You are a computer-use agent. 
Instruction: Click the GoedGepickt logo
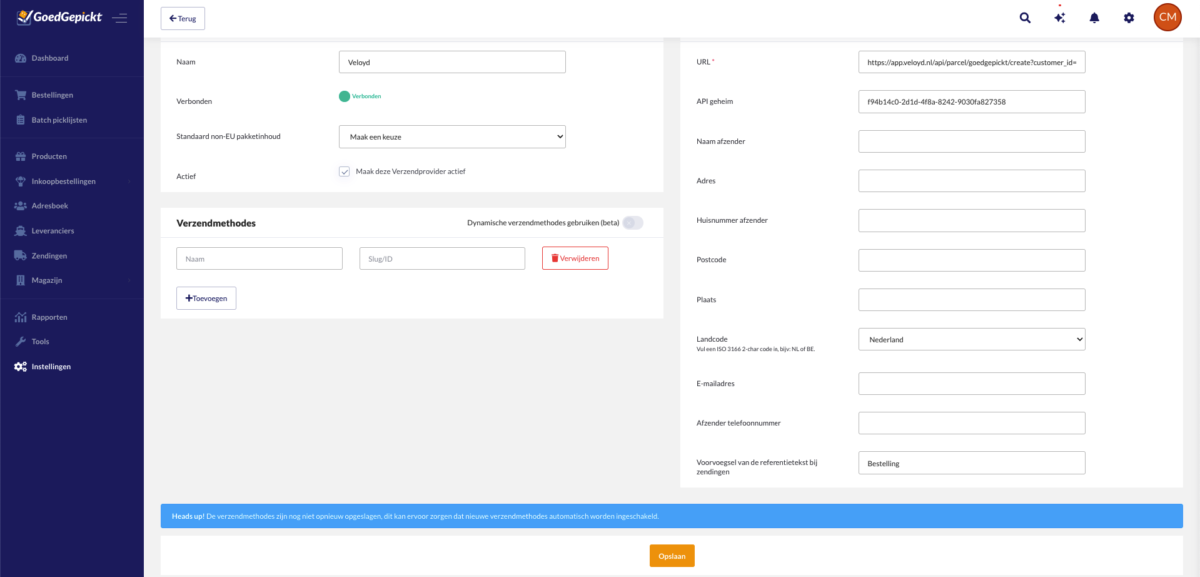[x=58, y=17]
